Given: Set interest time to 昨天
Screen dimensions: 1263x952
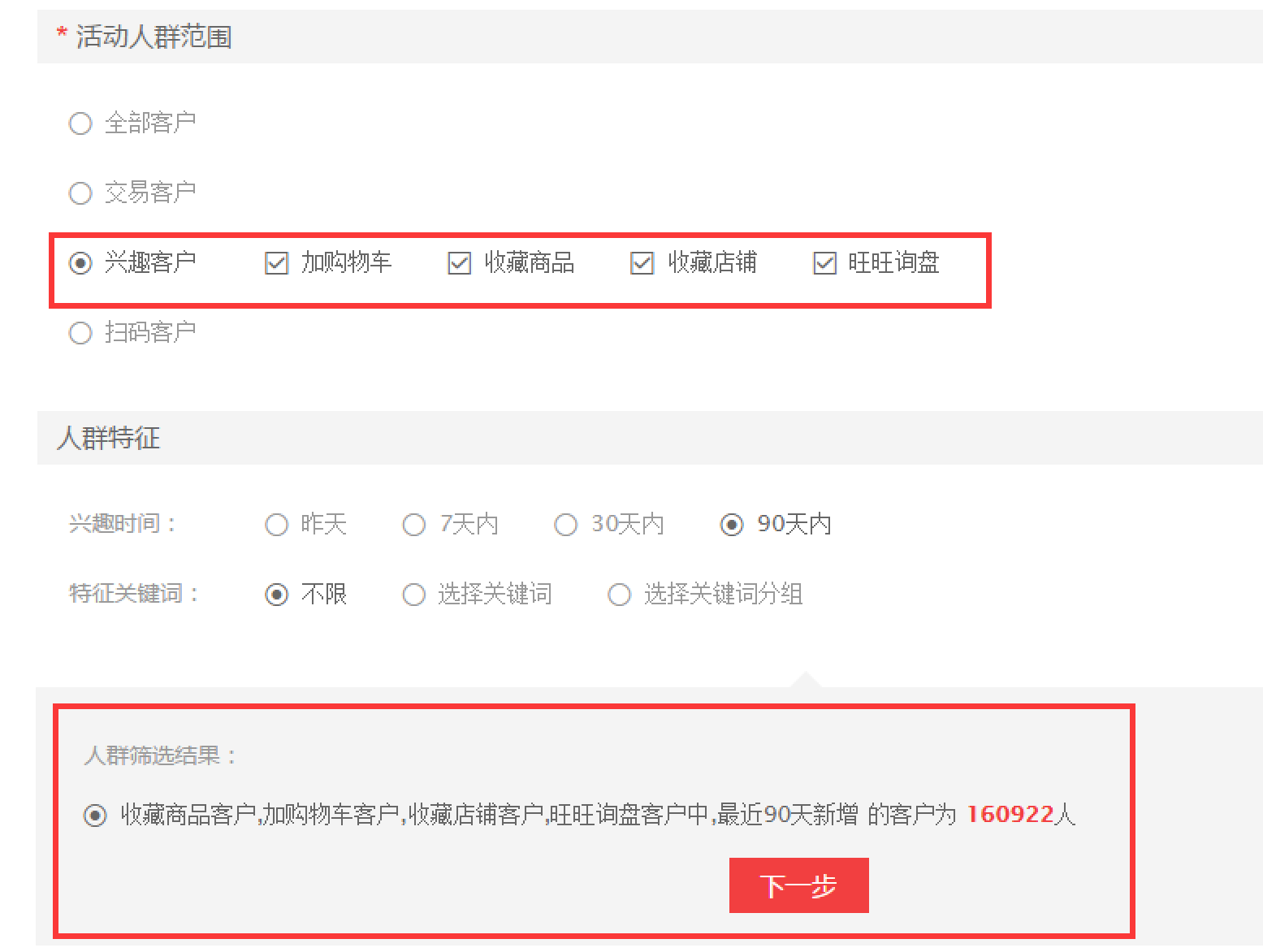Looking at the screenshot, I should (277, 525).
